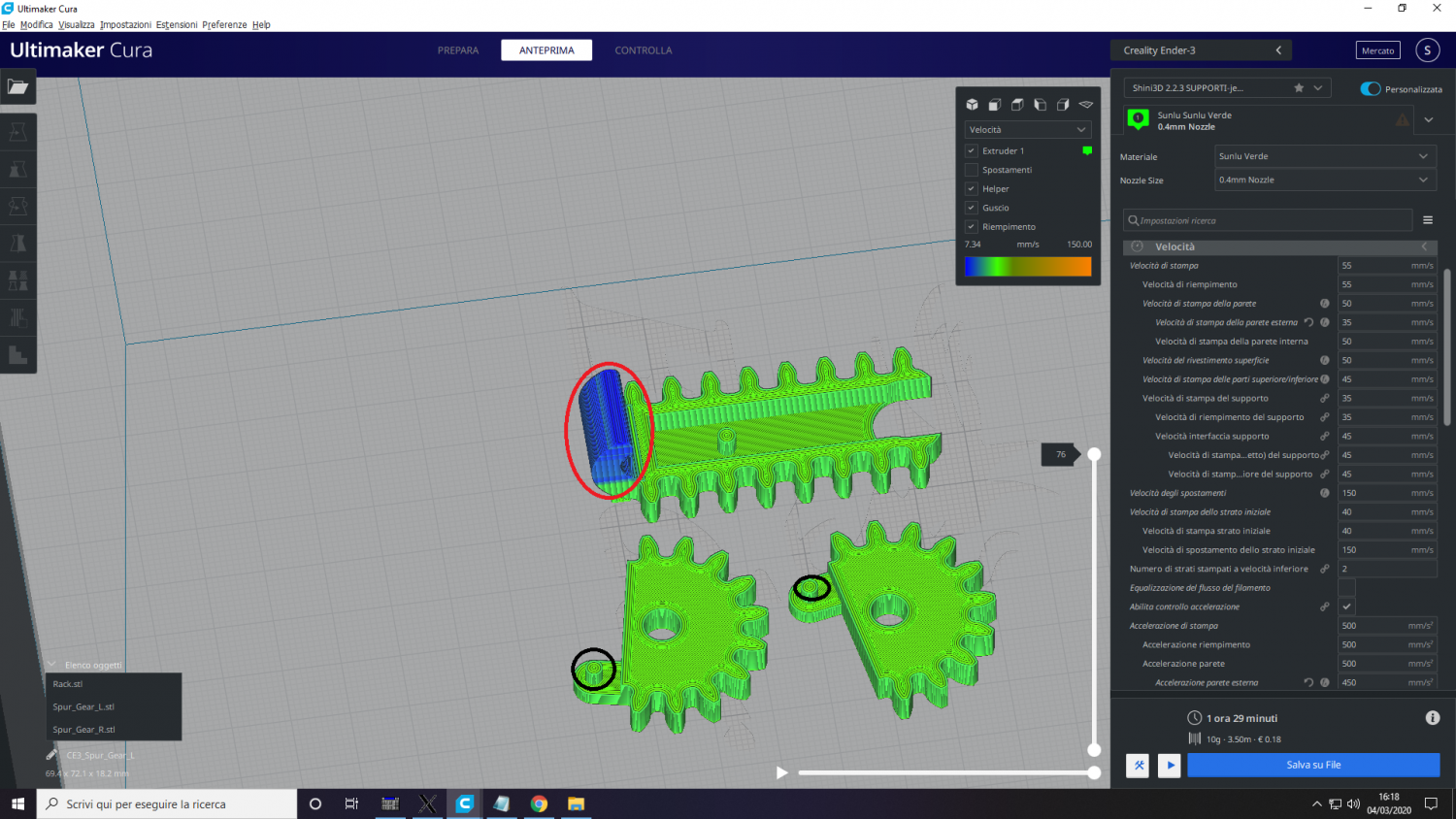Viewport: 1456px width, 819px height.
Task: Click the Salva su File button
Action: 1313,765
